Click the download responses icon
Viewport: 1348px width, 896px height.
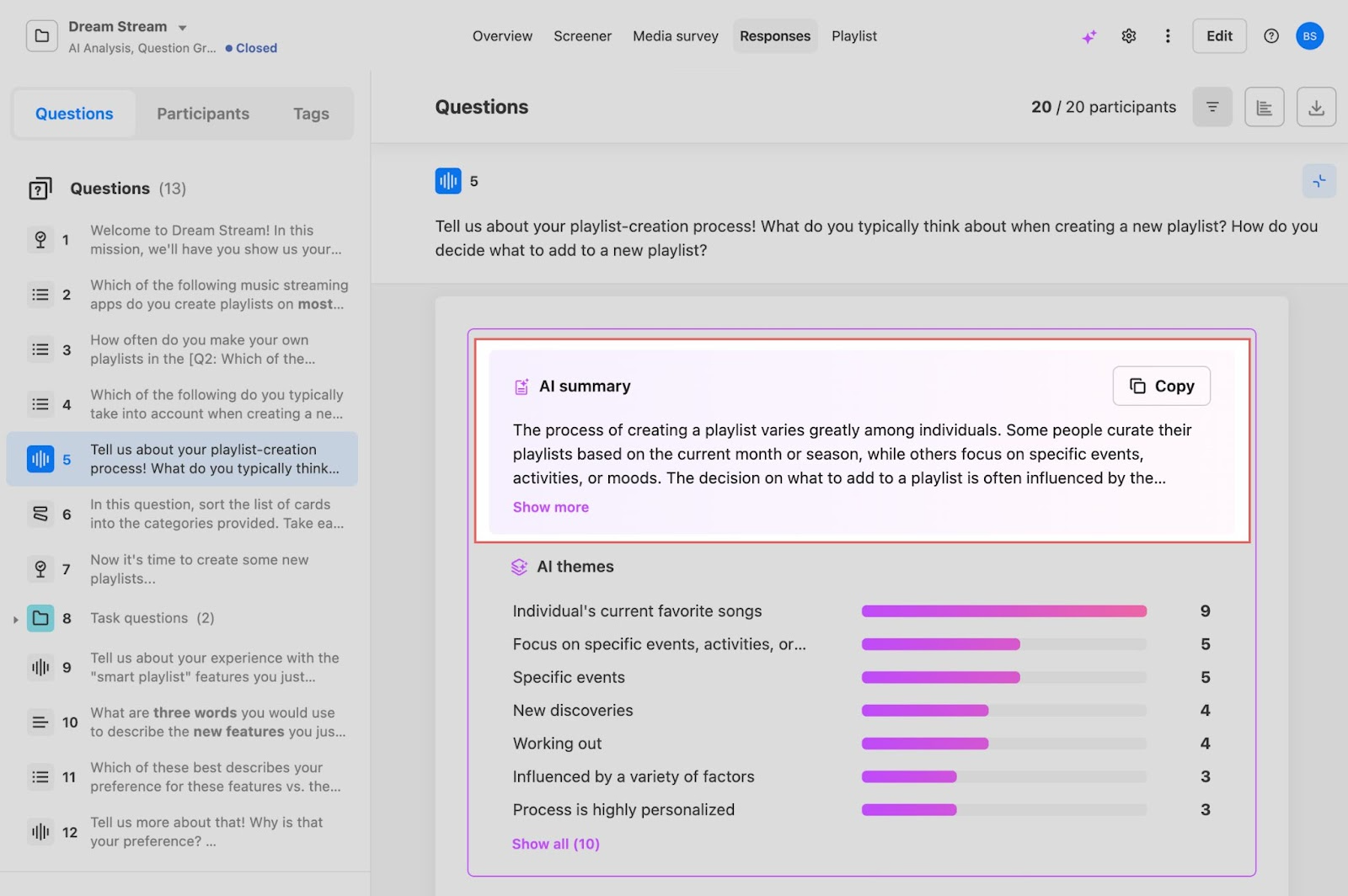coord(1316,107)
